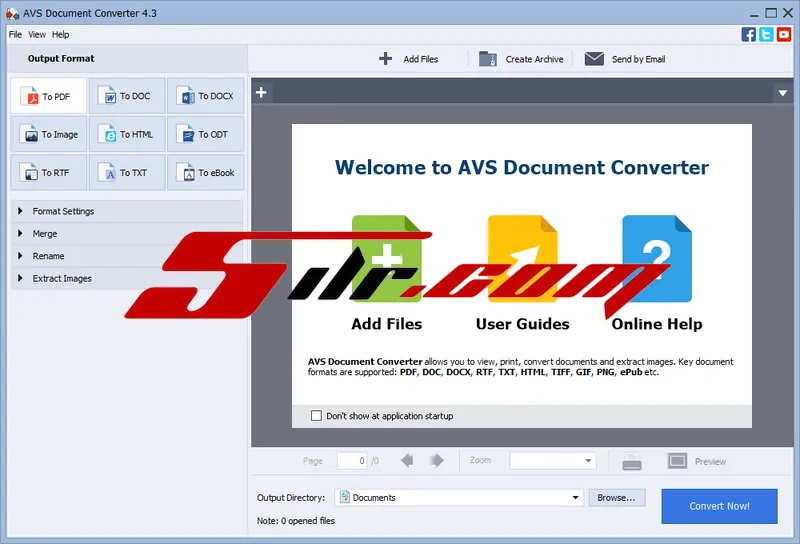The image size is (800, 544).
Task: Pick the To Image output format
Action: pos(48,134)
